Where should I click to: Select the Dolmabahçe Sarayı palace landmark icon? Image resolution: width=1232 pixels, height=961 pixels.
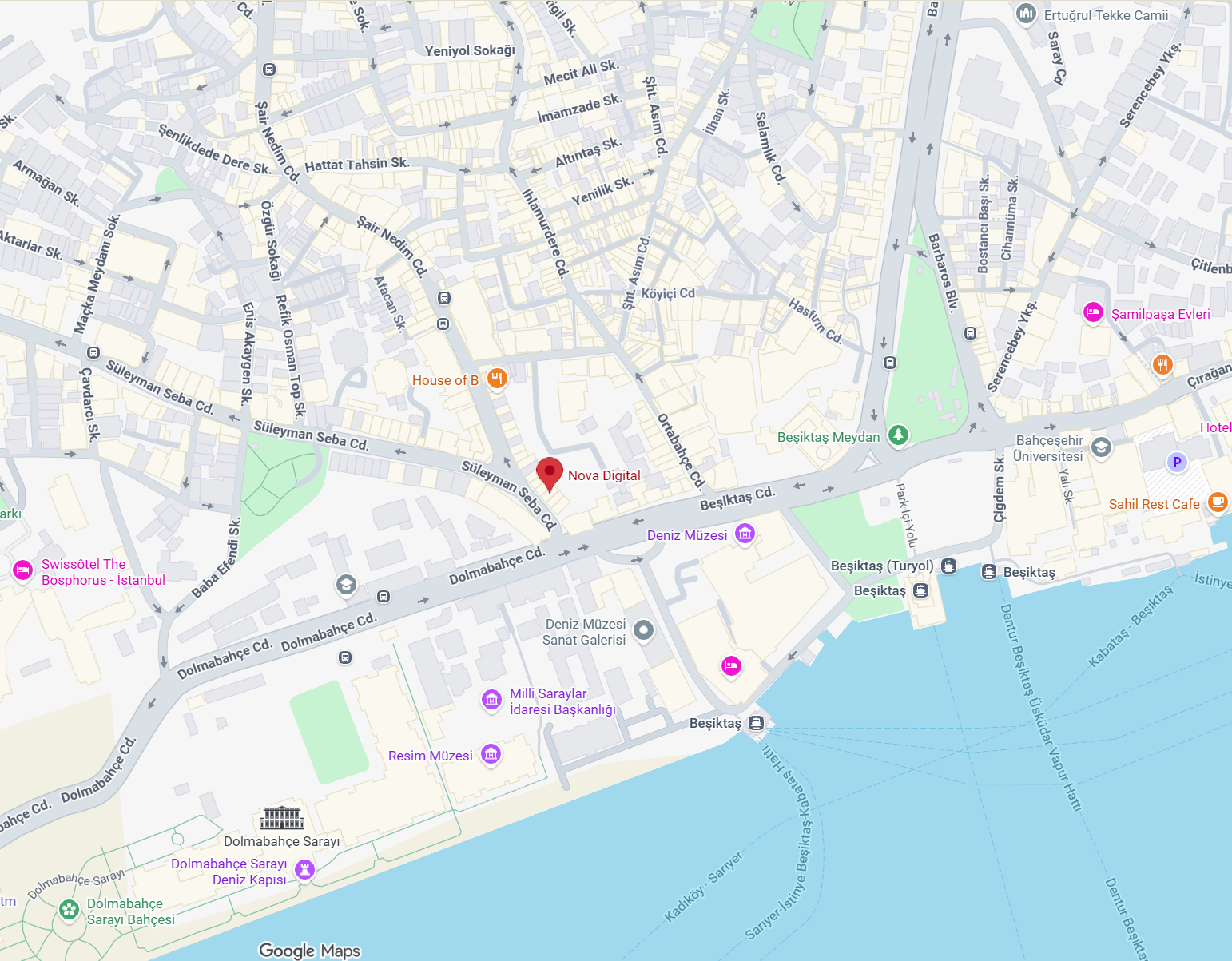coord(282,818)
